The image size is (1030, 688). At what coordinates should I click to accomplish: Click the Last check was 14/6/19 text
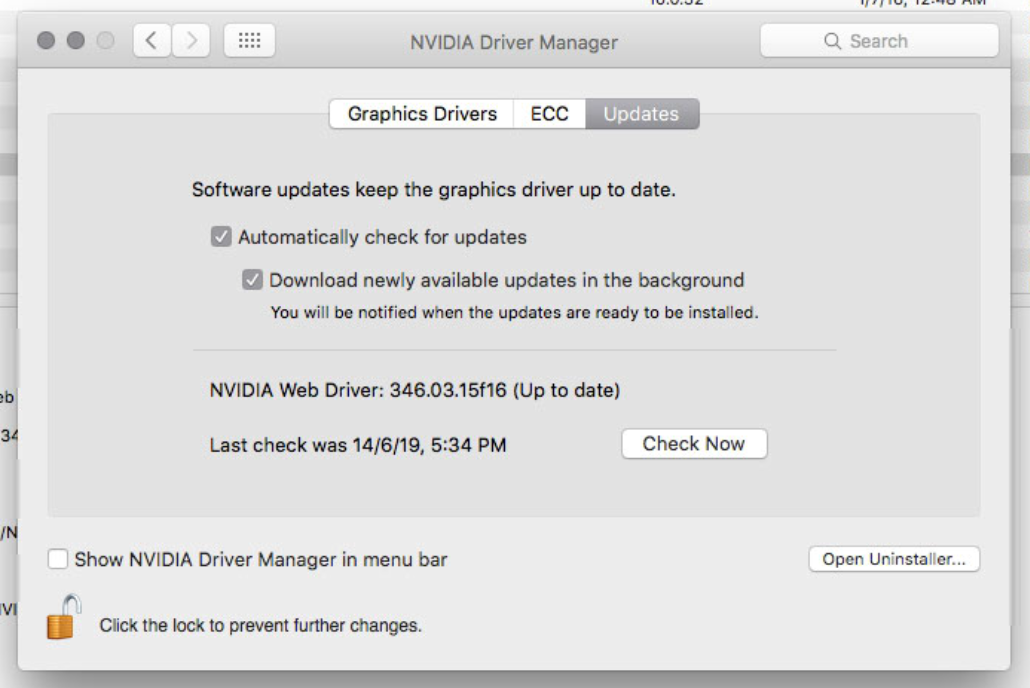click(358, 445)
